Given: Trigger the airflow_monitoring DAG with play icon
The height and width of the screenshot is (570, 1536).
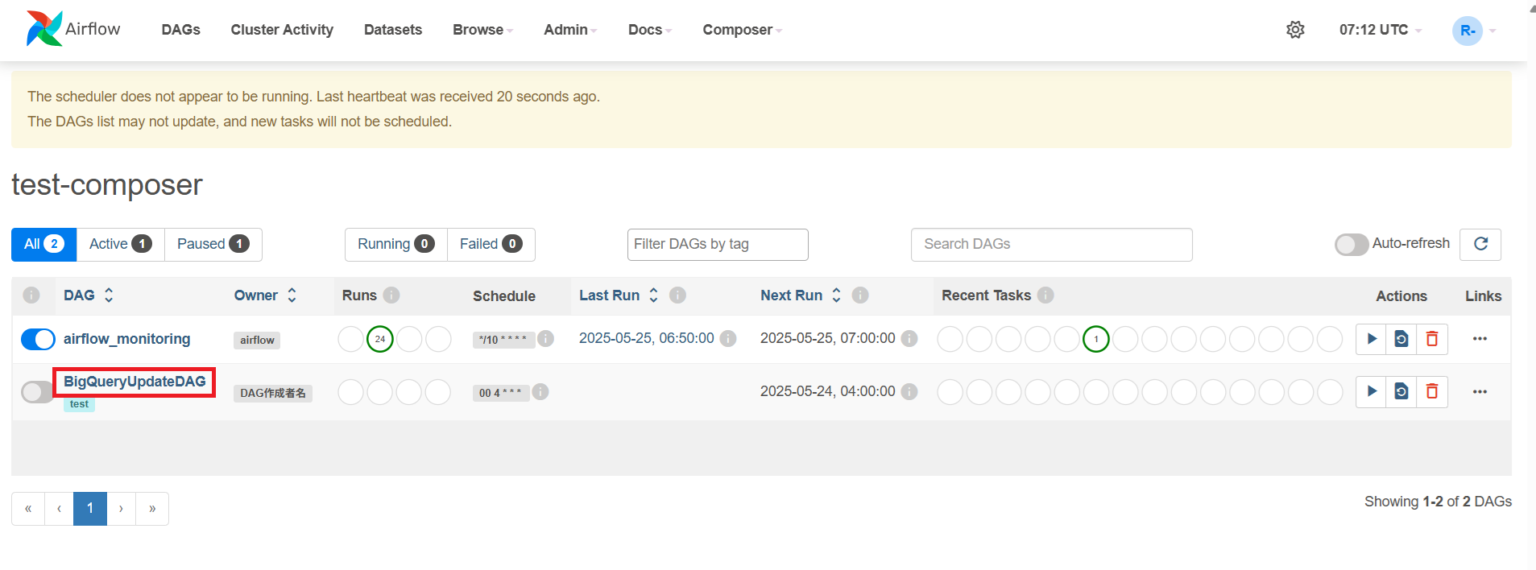Looking at the screenshot, I should tap(1371, 339).
